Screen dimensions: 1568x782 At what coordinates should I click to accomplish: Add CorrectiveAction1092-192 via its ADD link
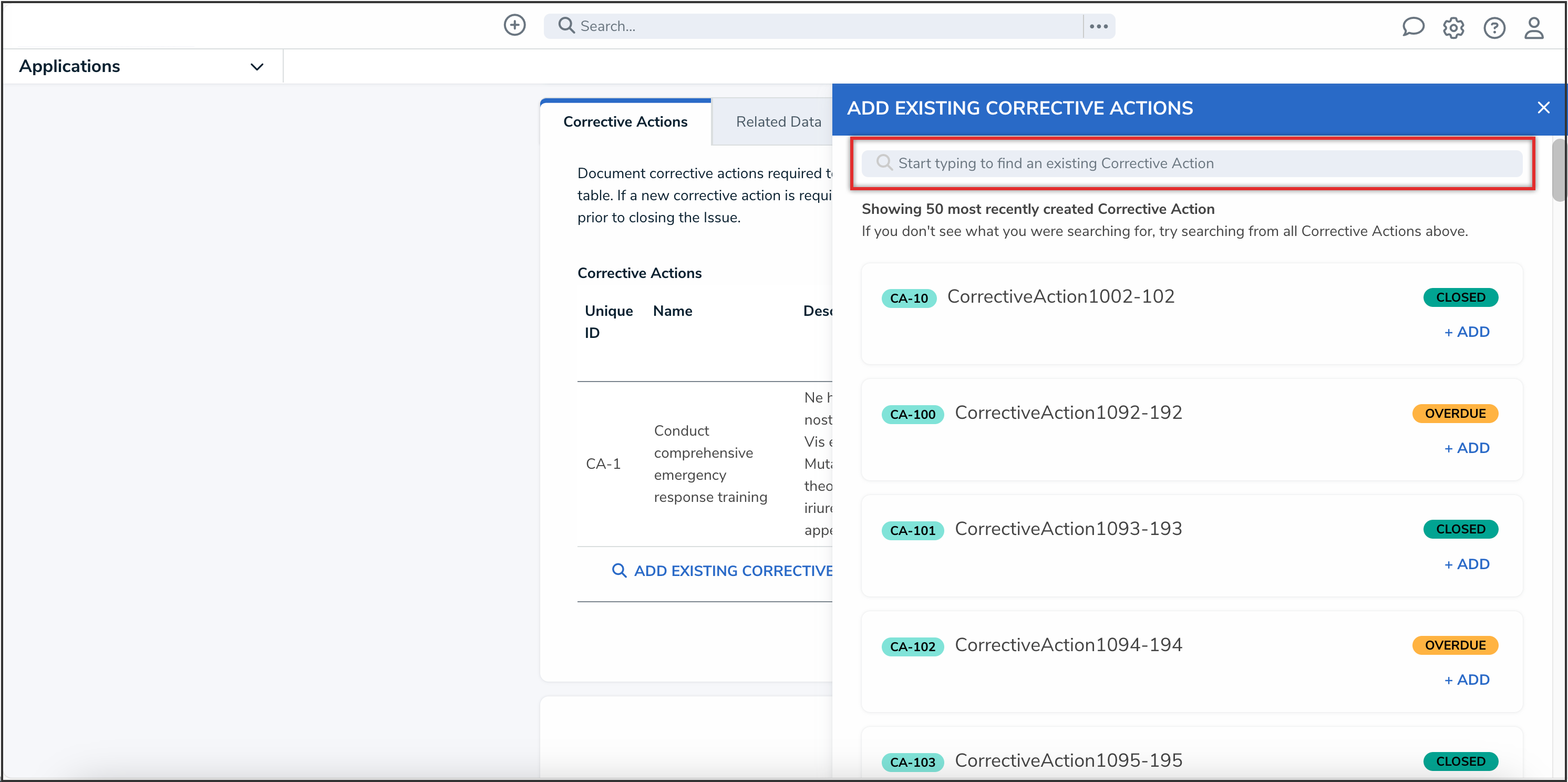[1467, 448]
